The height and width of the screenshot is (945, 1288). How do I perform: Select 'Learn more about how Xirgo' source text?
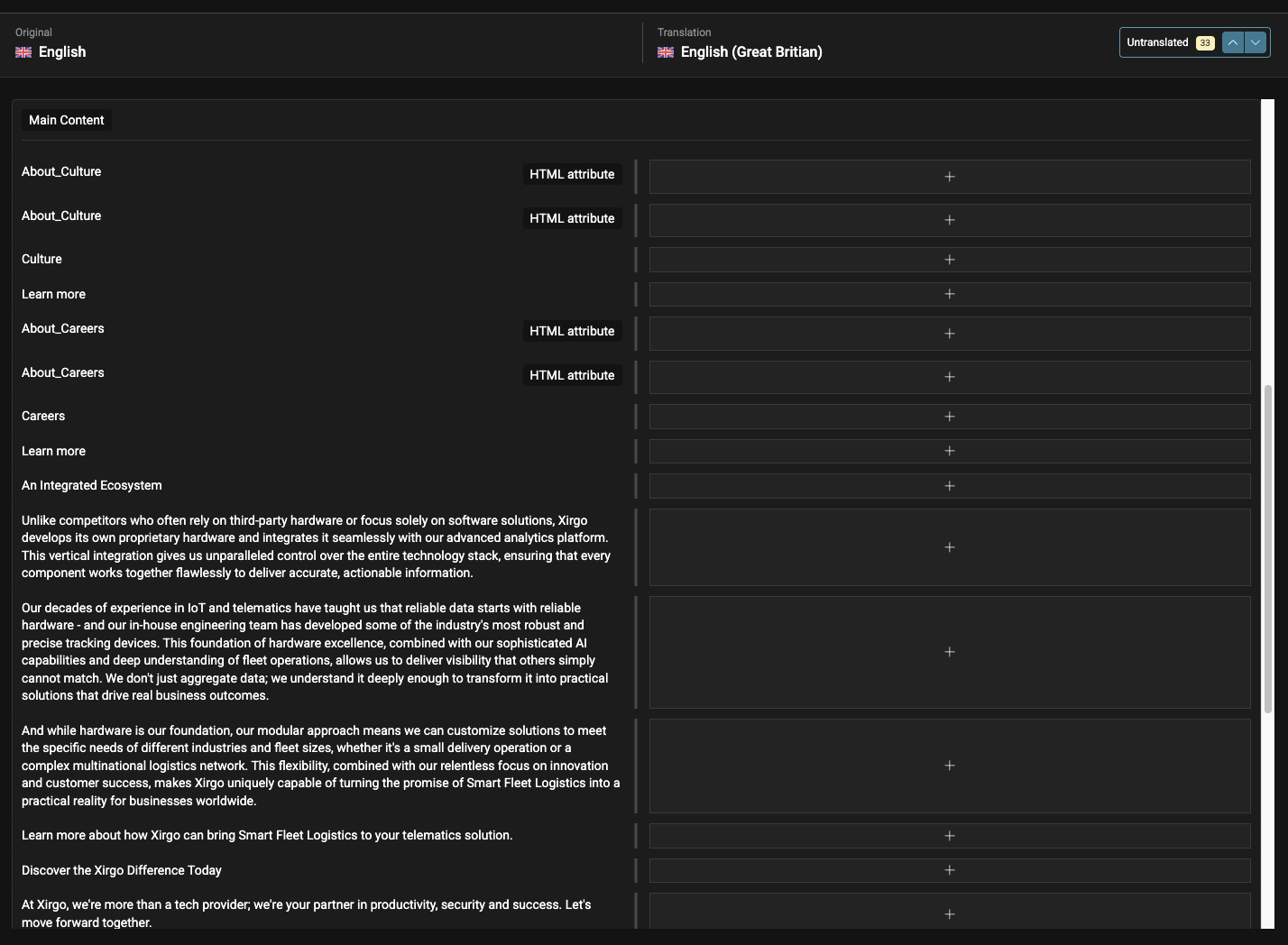267,835
